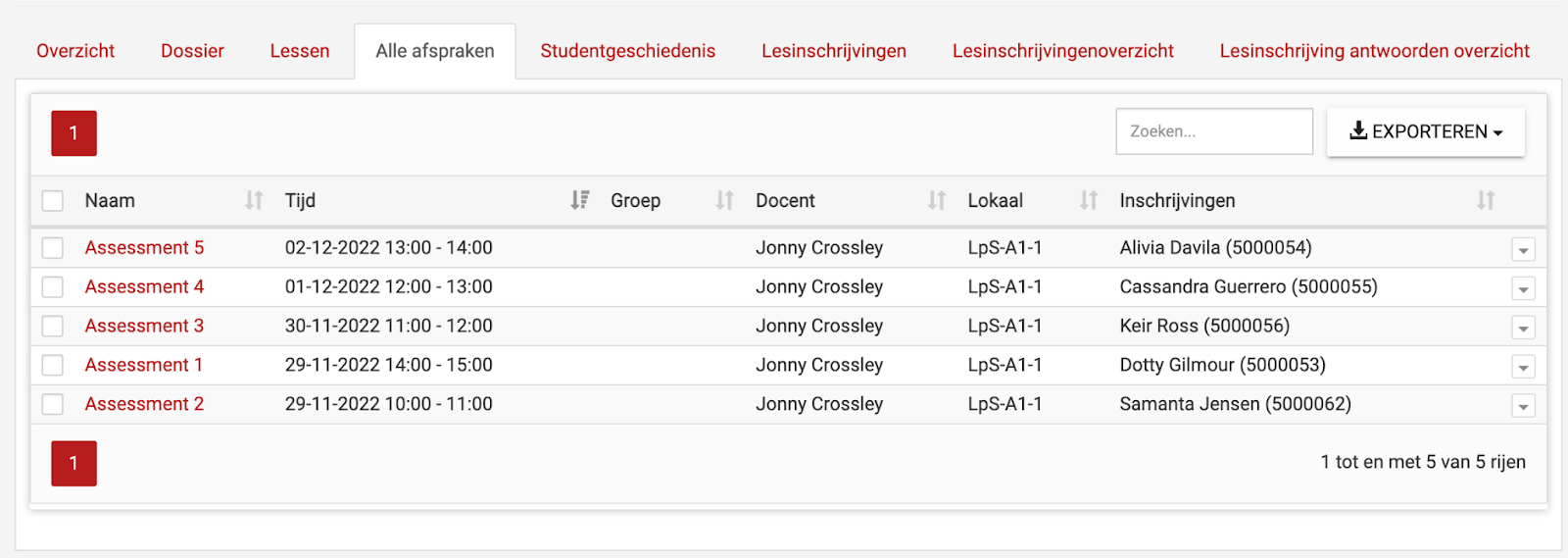
Task: Click the Exporteren download button
Action: pyautogui.click(x=1425, y=131)
